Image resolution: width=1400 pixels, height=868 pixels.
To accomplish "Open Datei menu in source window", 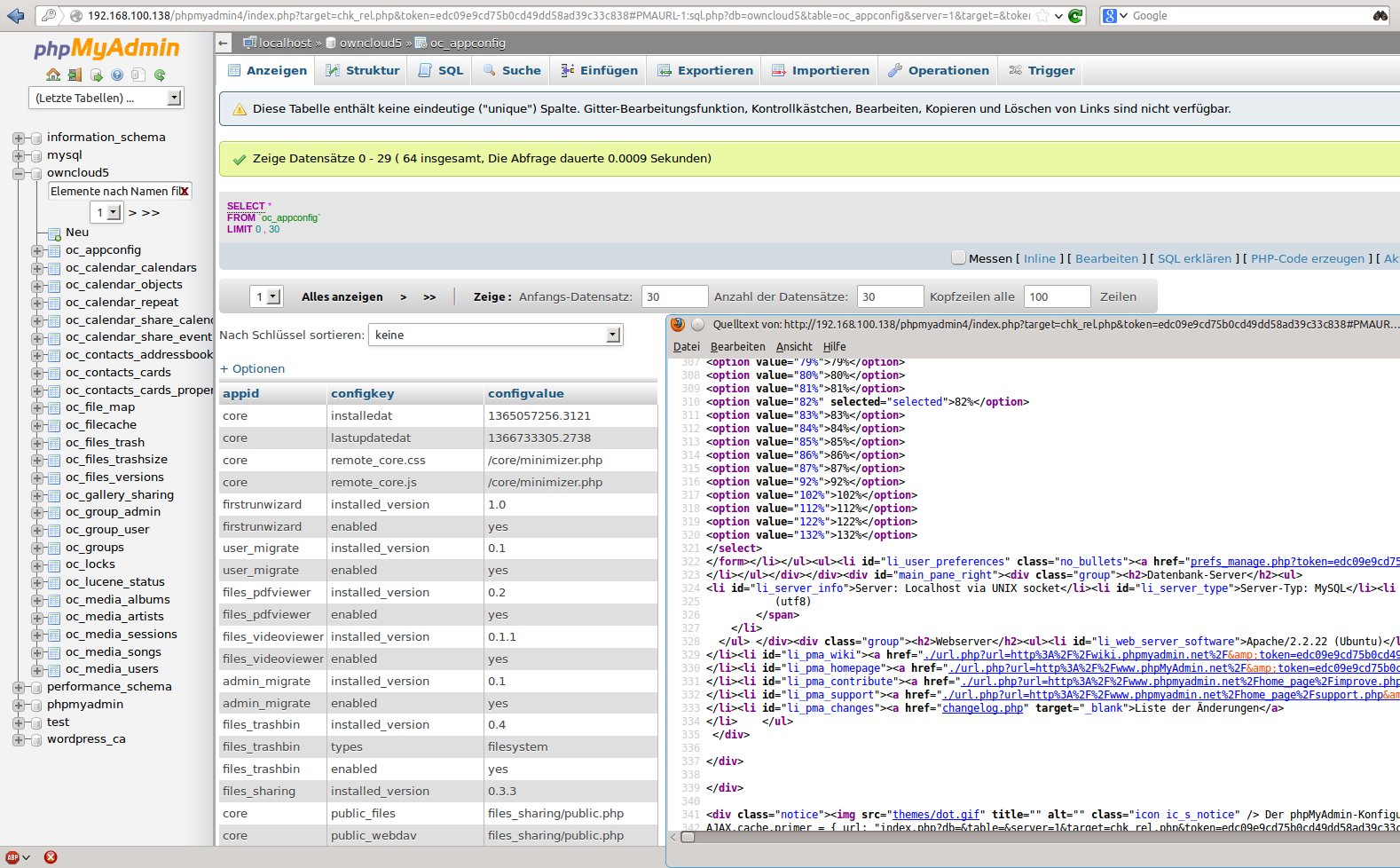I will (687, 347).
